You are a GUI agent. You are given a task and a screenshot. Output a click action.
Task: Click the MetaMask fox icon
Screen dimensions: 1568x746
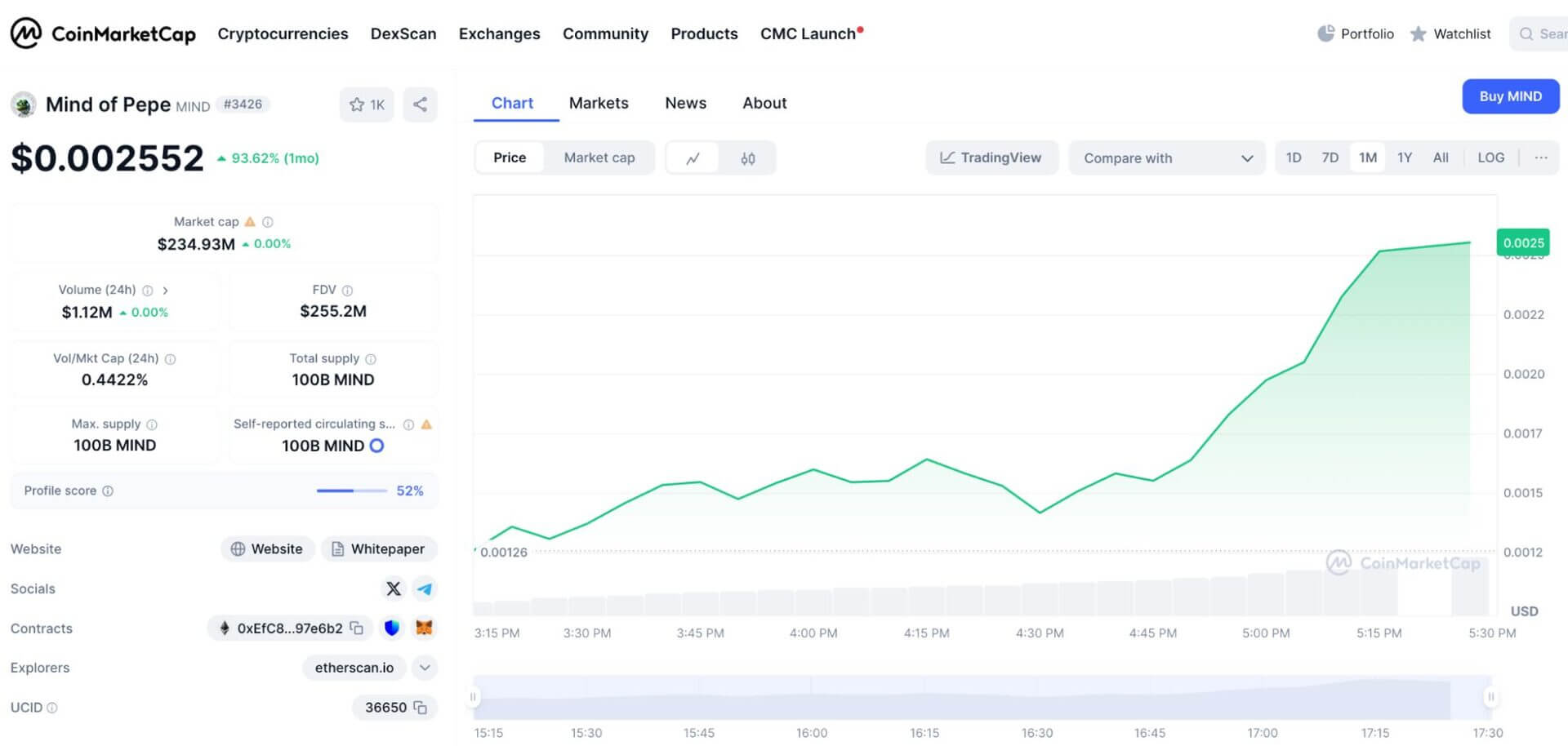pos(425,628)
